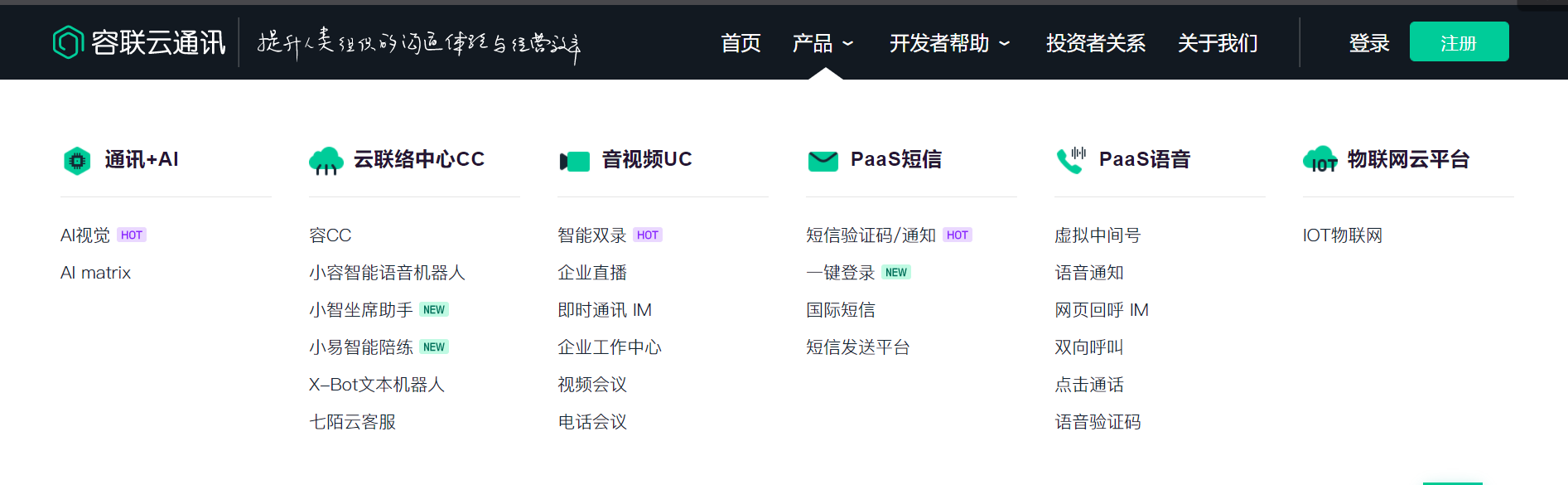The width and height of the screenshot is (1568, 485).
Task: Select 一键登录 under PaaS短信
Action: (x=840, y=273)
